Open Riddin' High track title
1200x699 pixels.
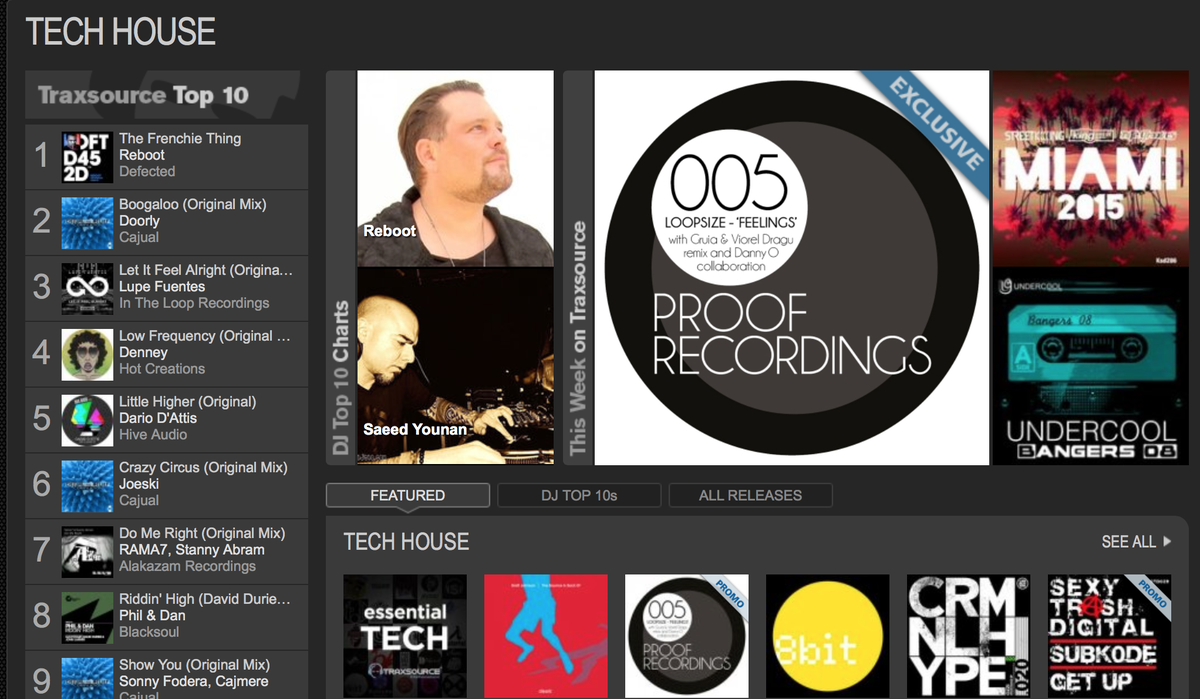point(205,600)
